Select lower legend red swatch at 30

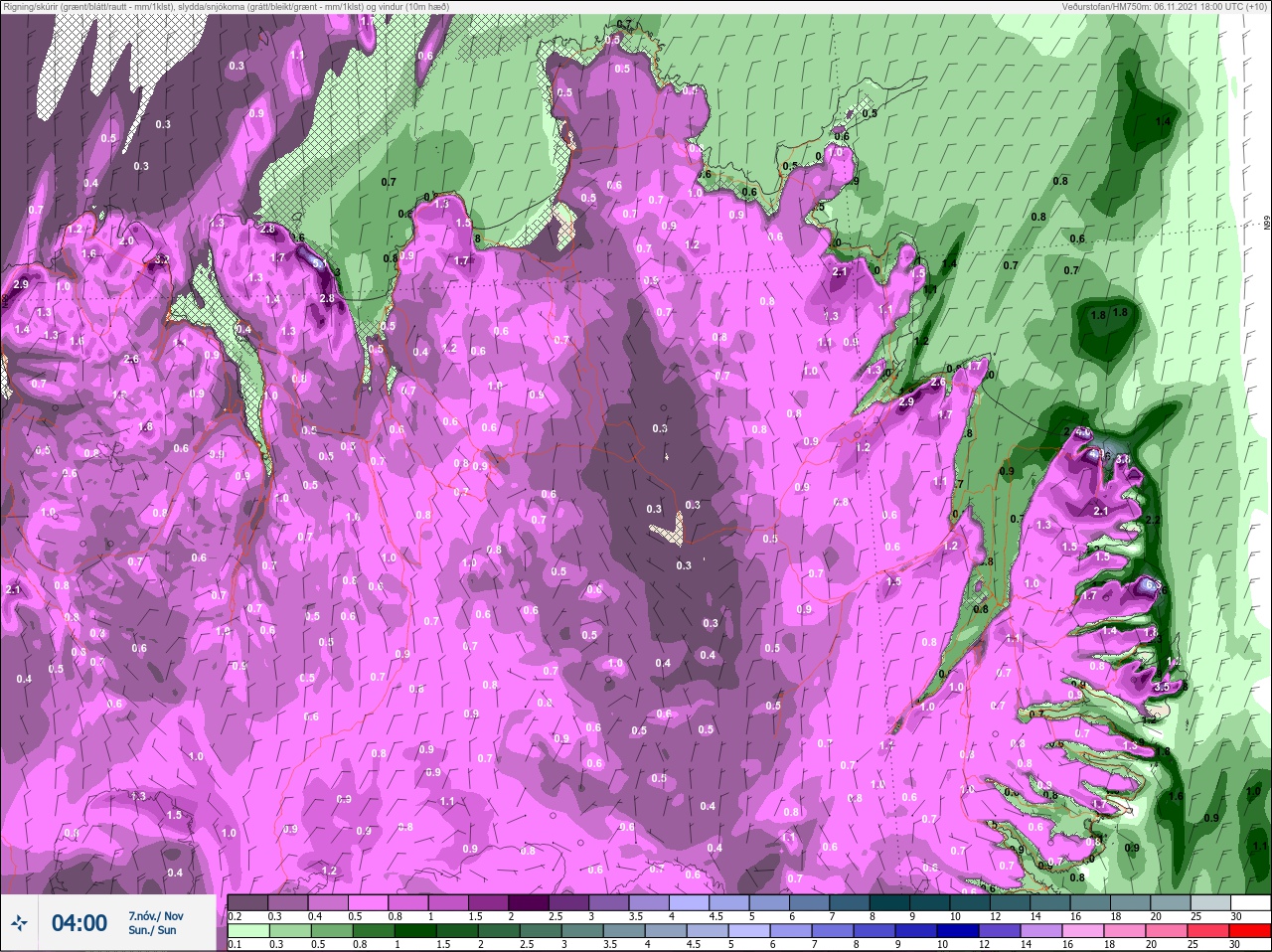pyautogui.click(x=1250, y=931)
